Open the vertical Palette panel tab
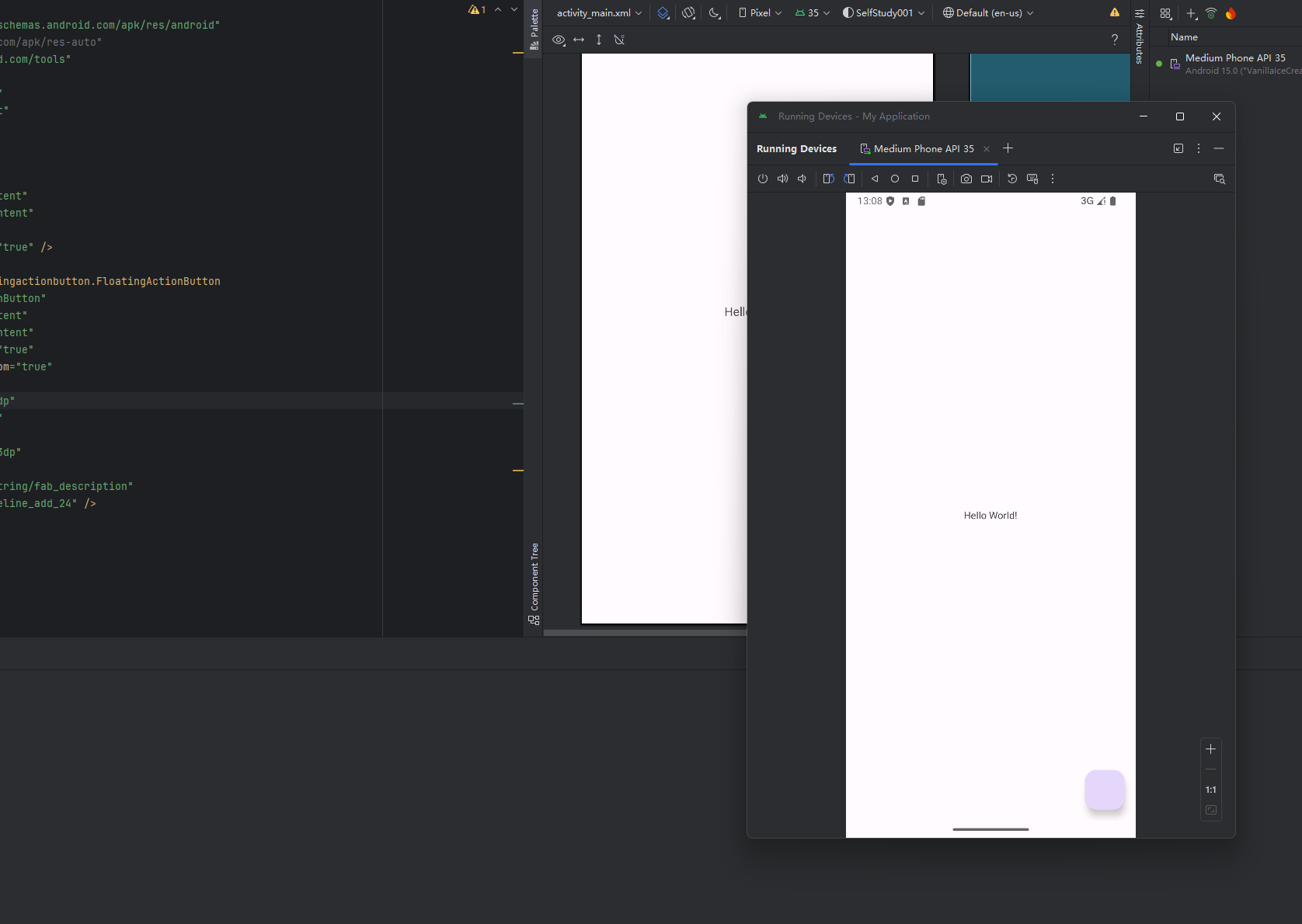 tap(534, 29)
